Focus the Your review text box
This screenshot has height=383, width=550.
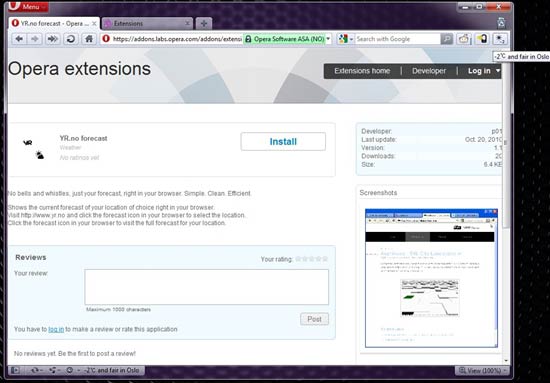click(207, 287)
